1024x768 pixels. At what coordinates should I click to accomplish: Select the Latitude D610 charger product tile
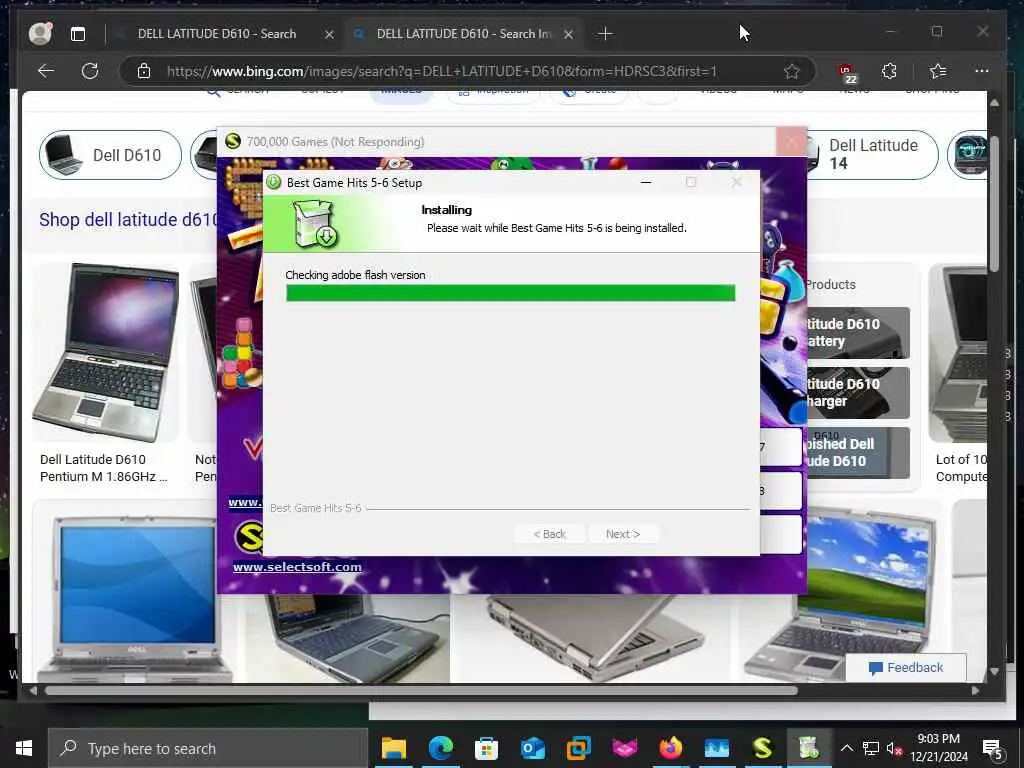click(858, 392)
